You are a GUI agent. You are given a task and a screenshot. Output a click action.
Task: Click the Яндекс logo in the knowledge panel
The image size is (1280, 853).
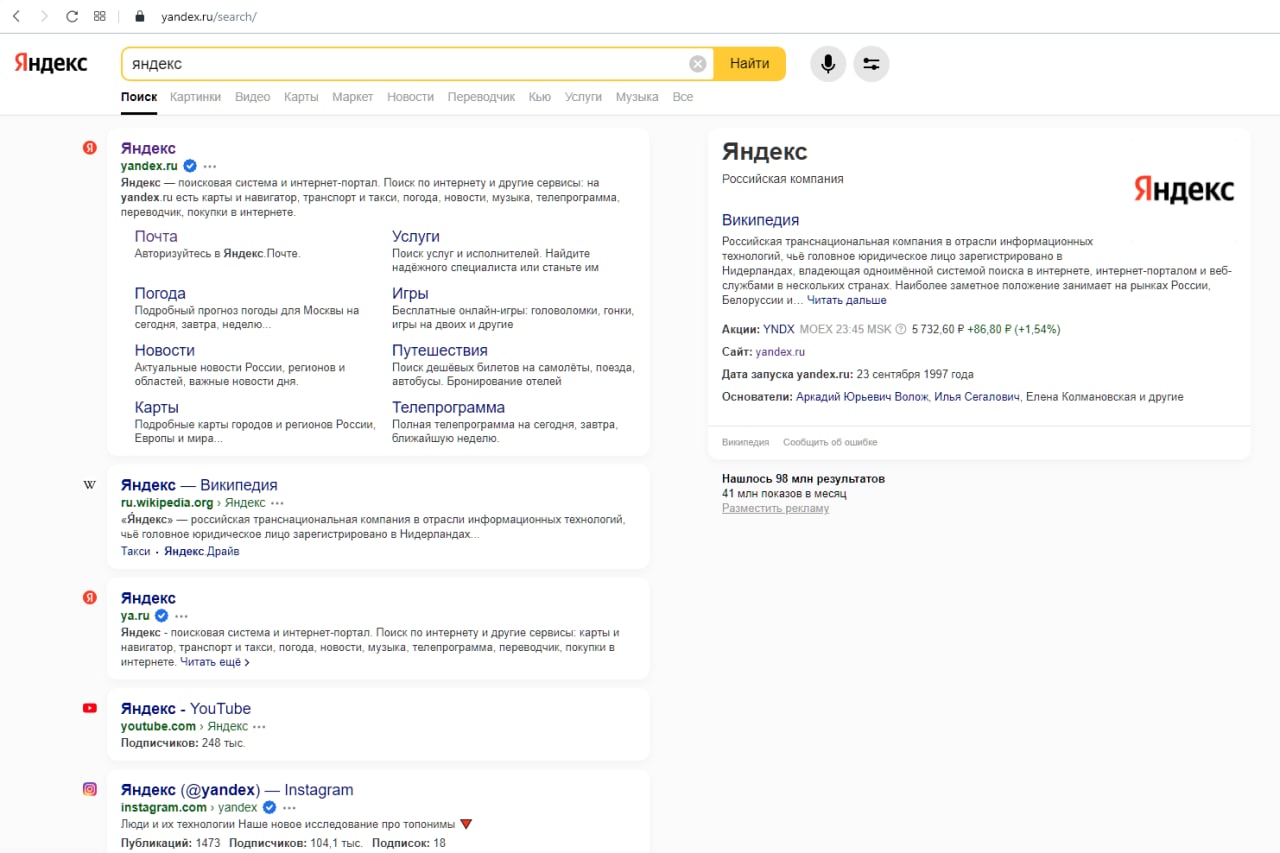pyautogui.click(x=1184, y=188)
